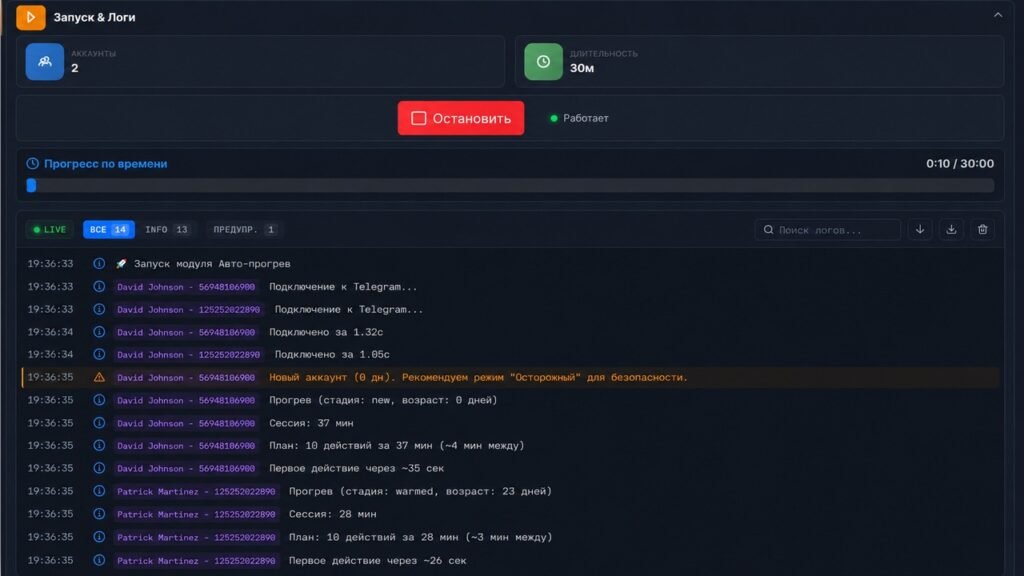Click the Запуск модуля Авто-прогрев log text
The width and height of the screenshot is (1024, 576).
click(x=212, y=264)
